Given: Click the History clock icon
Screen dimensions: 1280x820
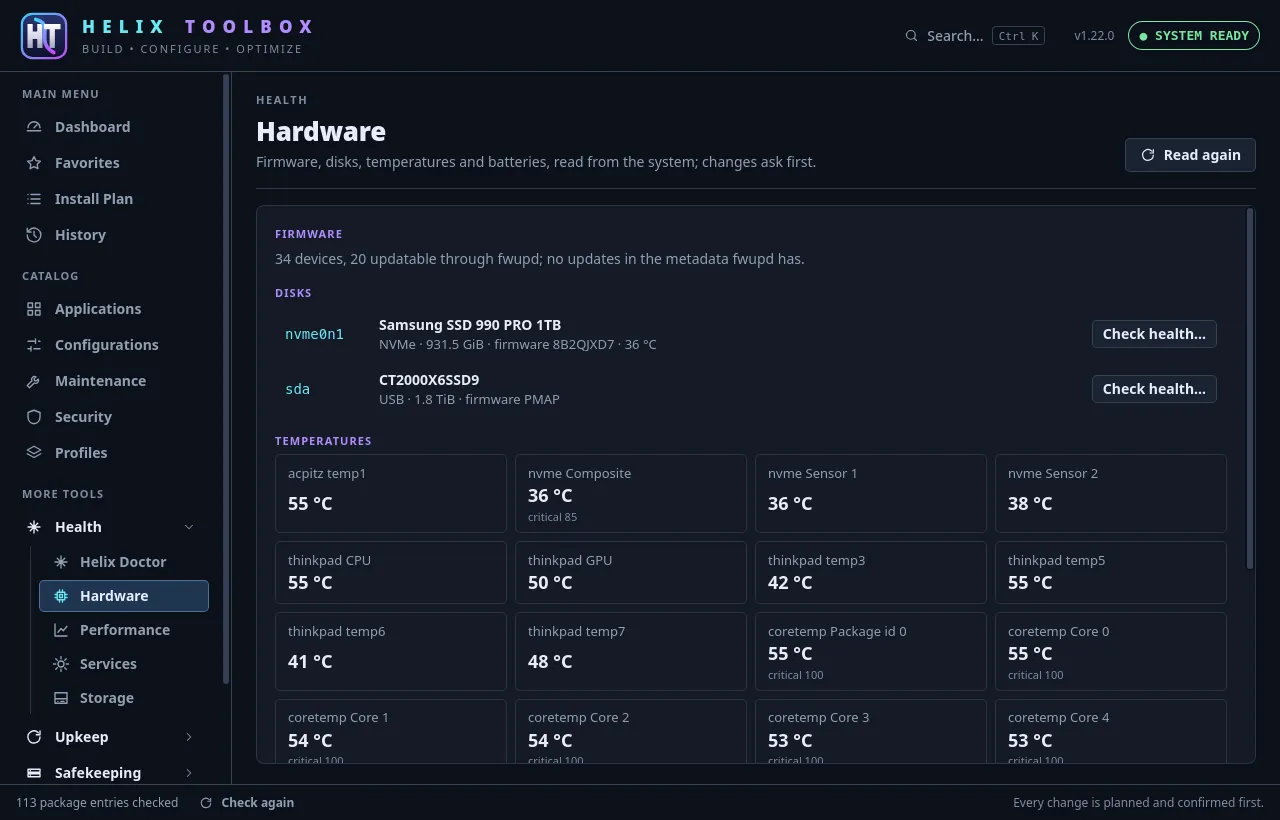Looking at the screenshot, I should pos(34,235).
